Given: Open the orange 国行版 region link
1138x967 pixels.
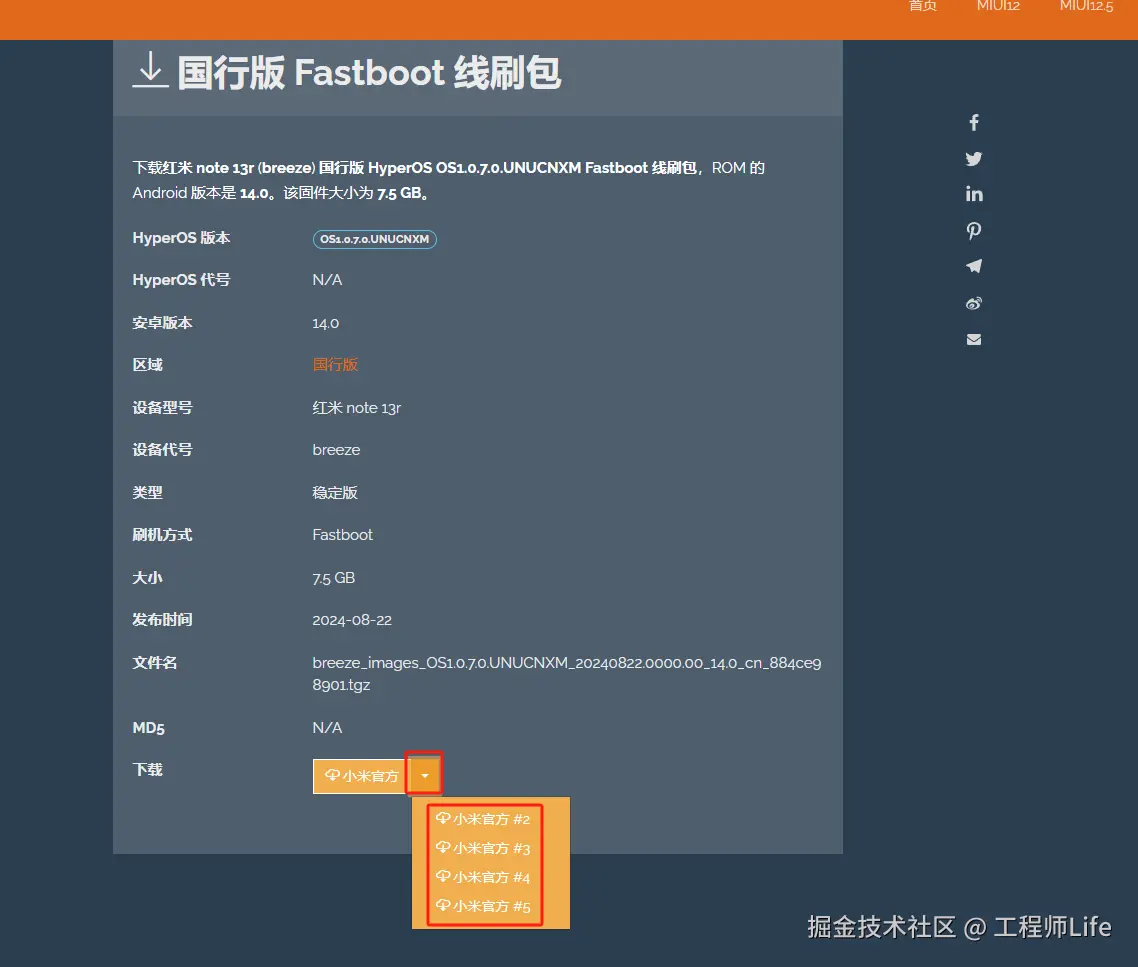Looking at the screenshot, I should coord(335,364).
